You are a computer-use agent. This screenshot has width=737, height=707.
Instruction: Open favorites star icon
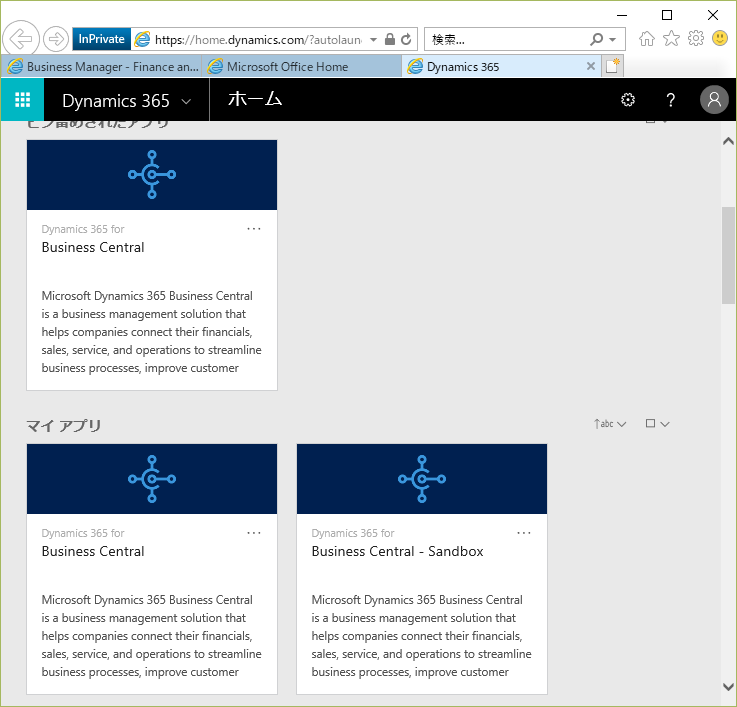pyautogui.click(x=671, y=39)
